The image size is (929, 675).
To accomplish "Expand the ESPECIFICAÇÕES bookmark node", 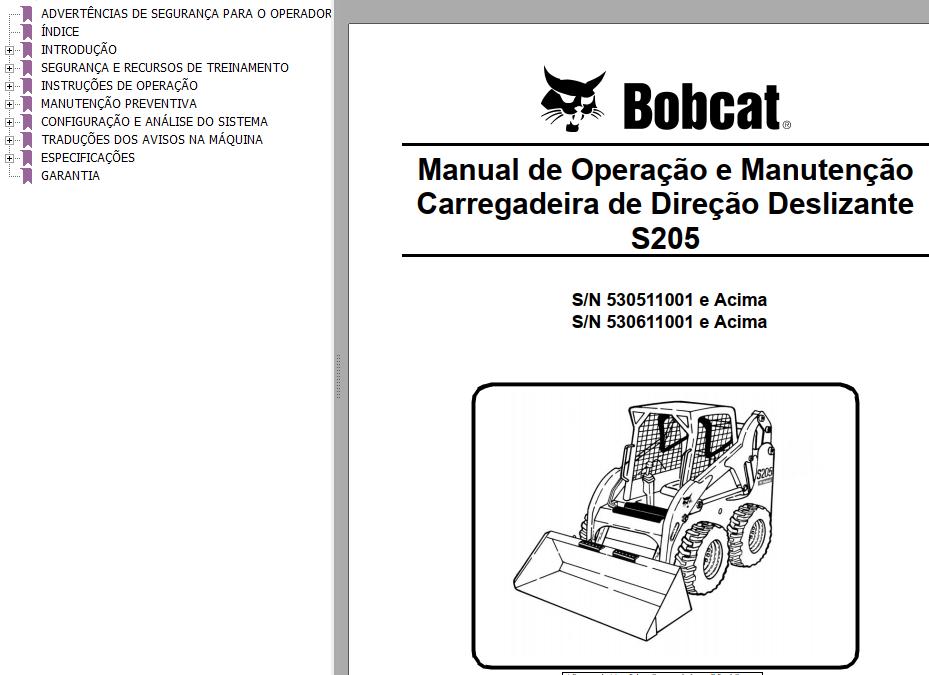I will (9, 158).
